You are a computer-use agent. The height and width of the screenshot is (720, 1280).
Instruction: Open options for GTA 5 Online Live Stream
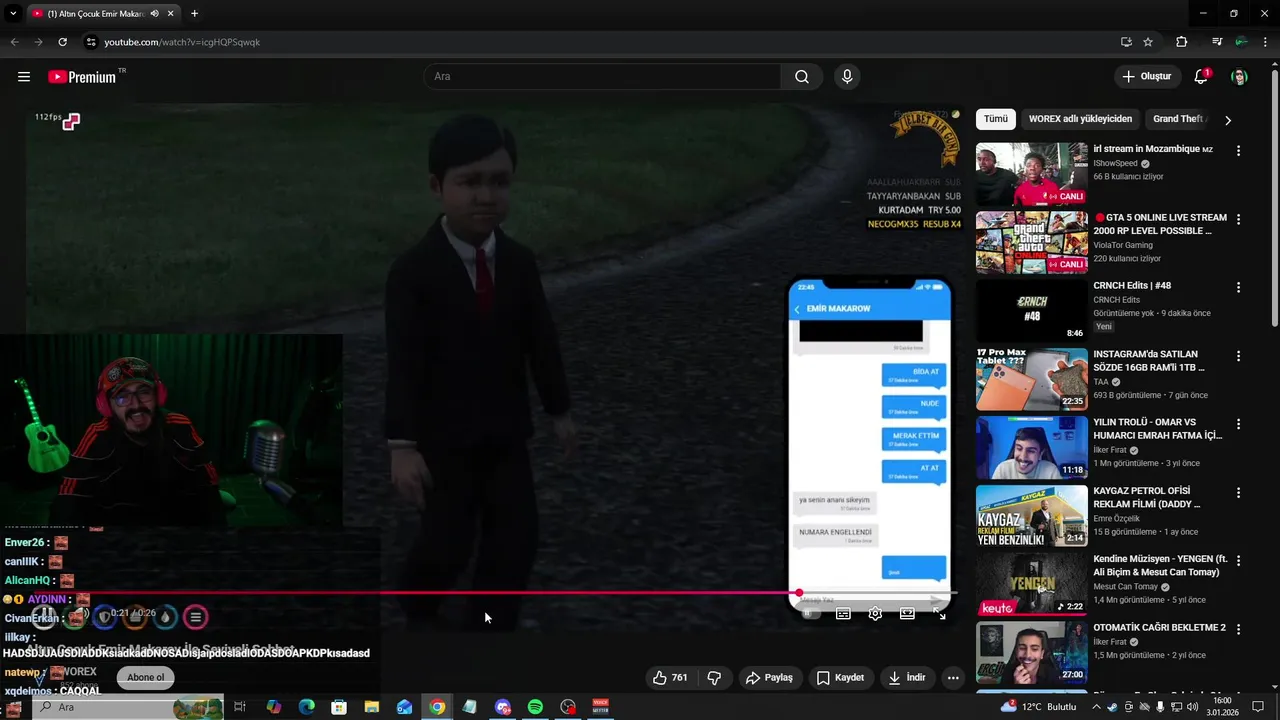click(x=1238, y=219)
